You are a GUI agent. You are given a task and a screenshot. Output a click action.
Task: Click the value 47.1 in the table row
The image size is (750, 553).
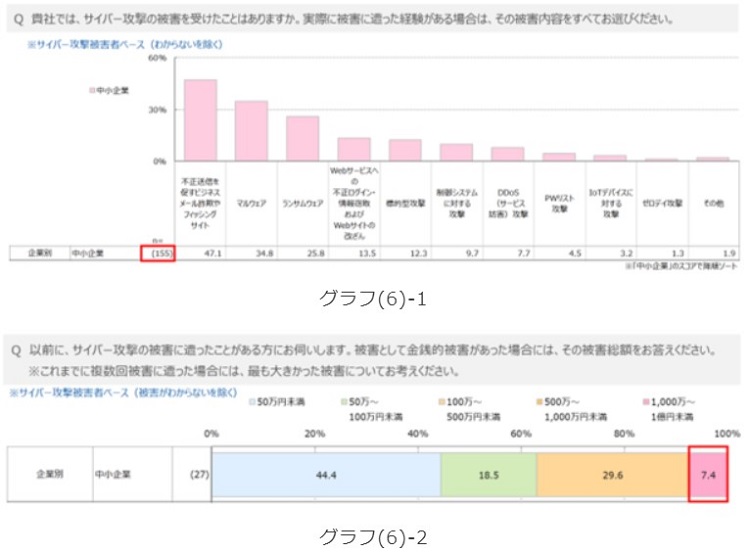click(213, 253)
